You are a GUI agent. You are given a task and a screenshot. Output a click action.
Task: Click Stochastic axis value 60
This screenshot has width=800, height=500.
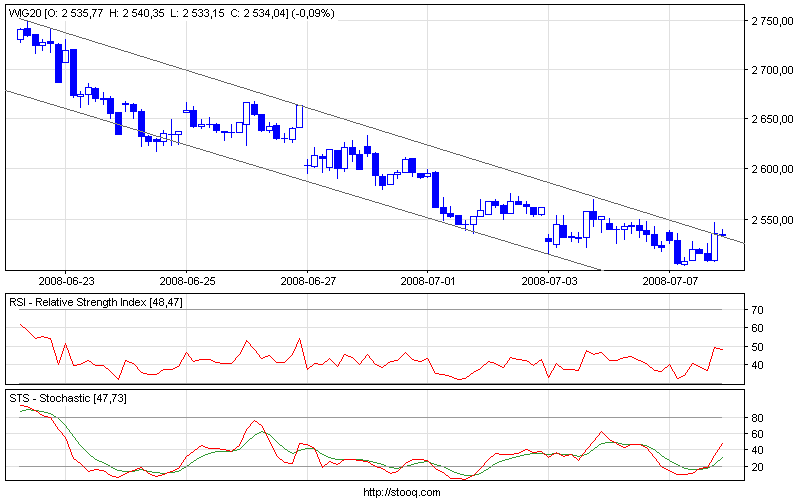coord(757,434)
